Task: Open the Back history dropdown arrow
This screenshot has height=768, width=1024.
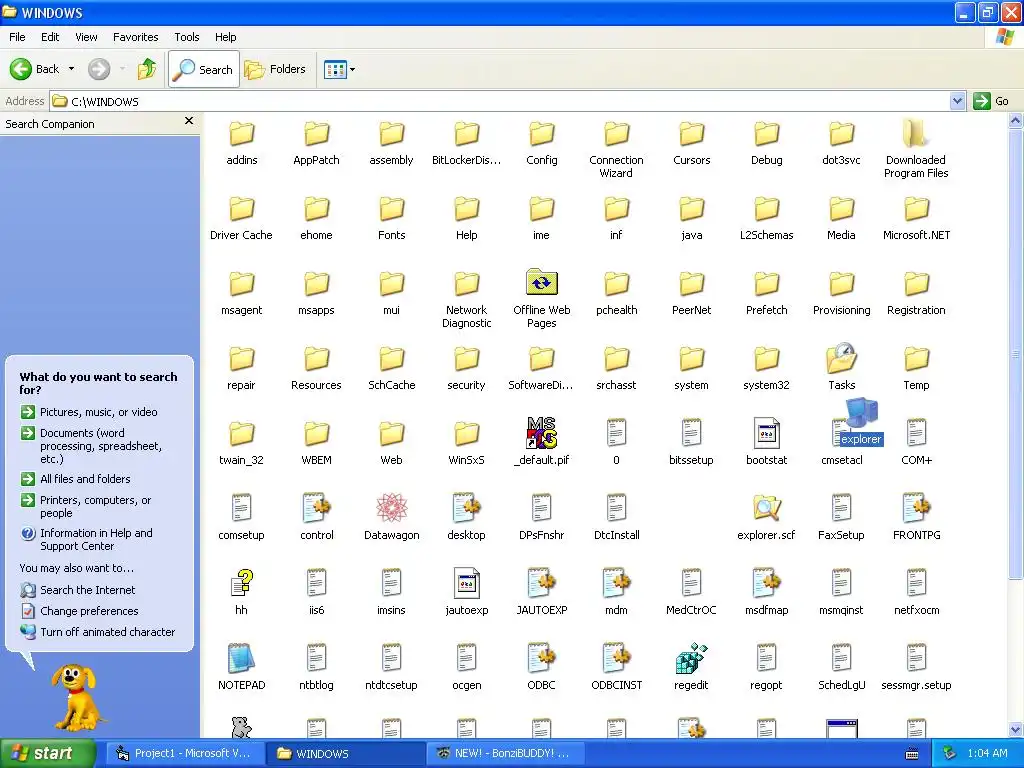Action: (x=71, y=69)
